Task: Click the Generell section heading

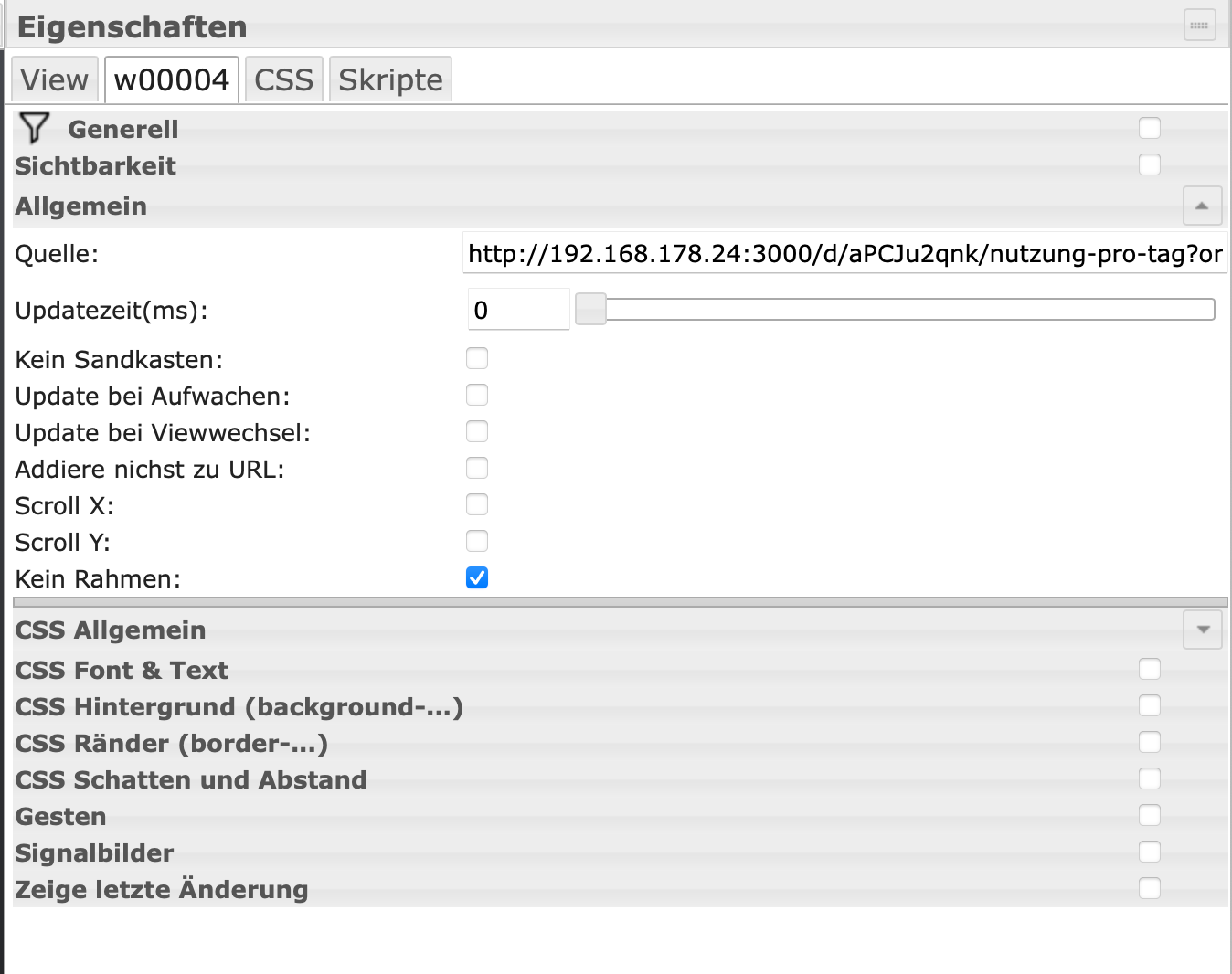Action: [x=123, y=130]
